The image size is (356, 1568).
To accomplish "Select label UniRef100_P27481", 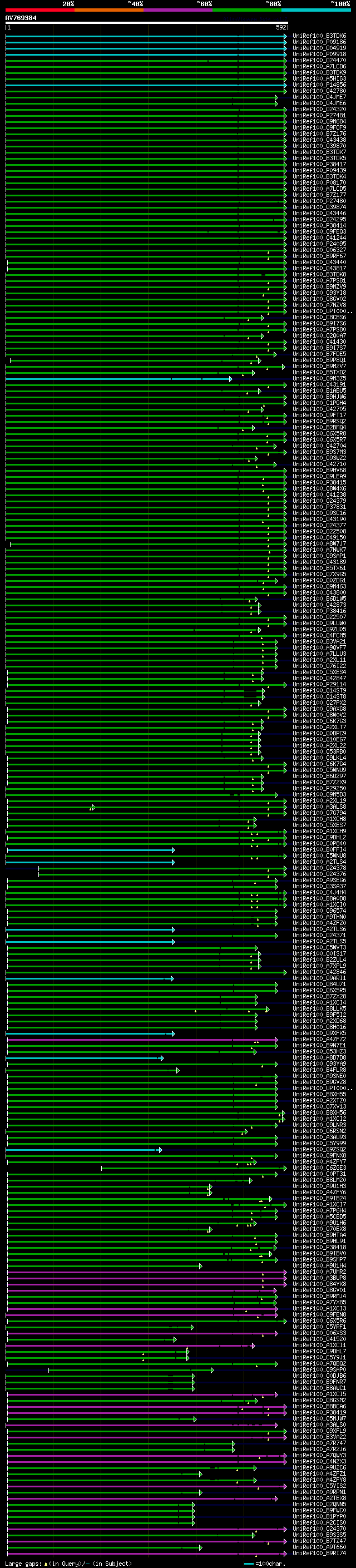I will tap(319, 115).
